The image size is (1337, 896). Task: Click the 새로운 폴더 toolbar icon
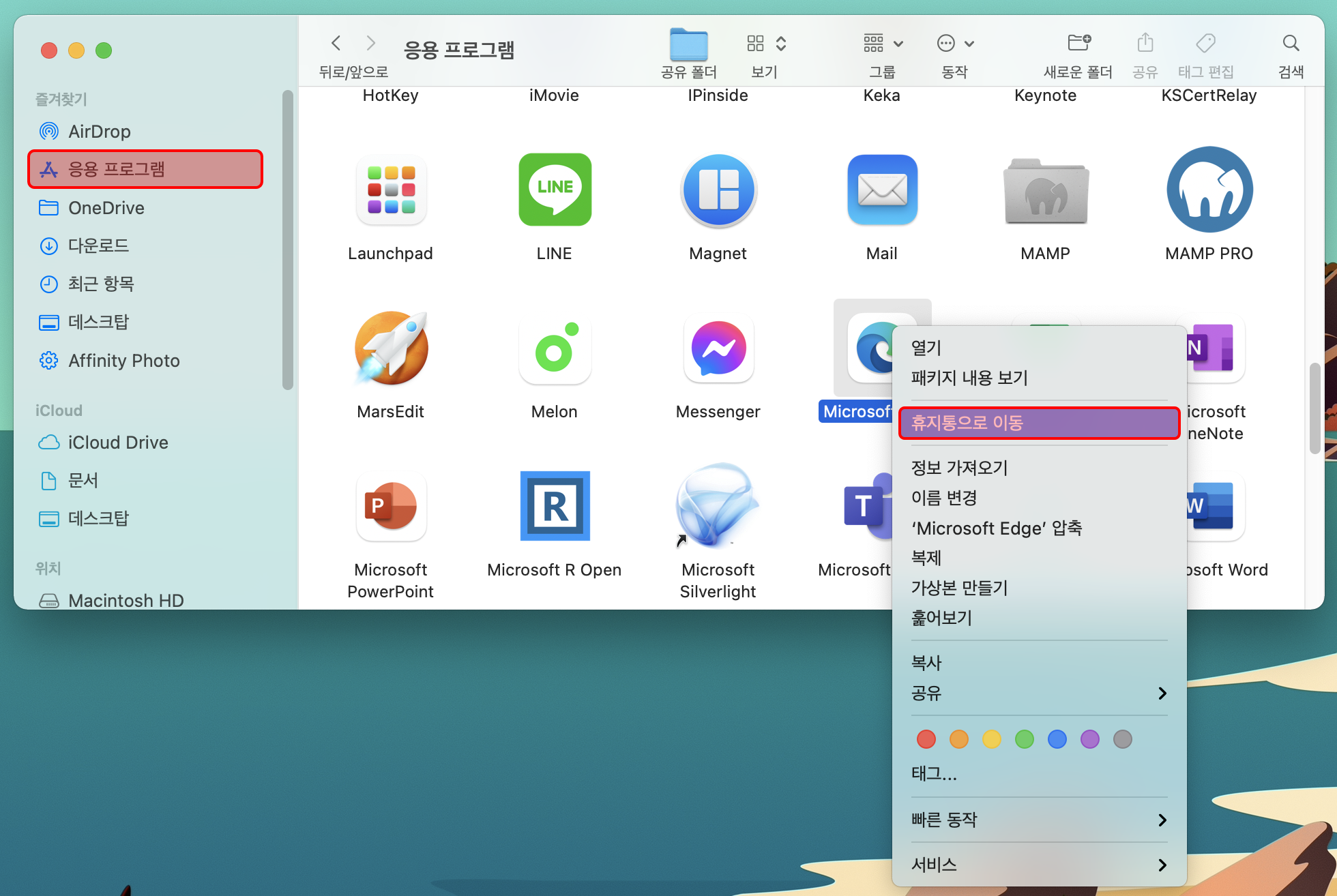point(1078,43)
